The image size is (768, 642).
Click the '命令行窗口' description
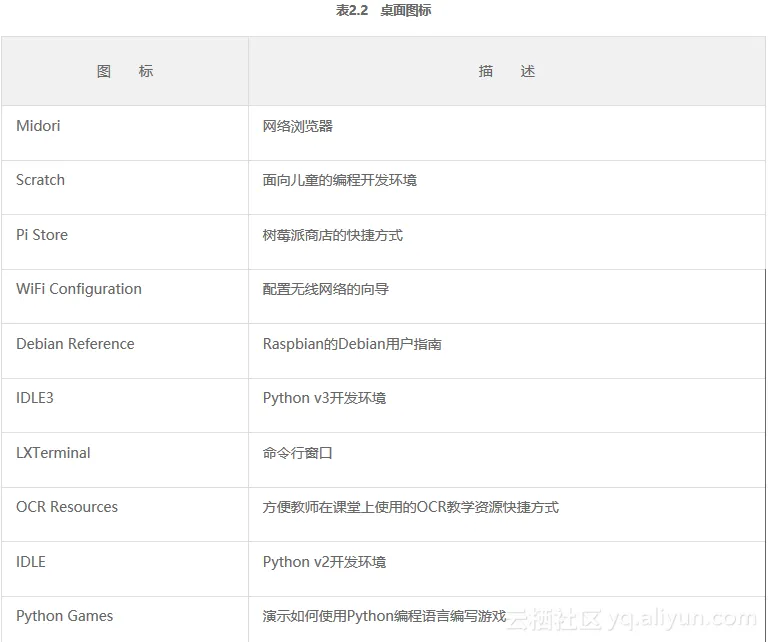click(x=297, y=453)
